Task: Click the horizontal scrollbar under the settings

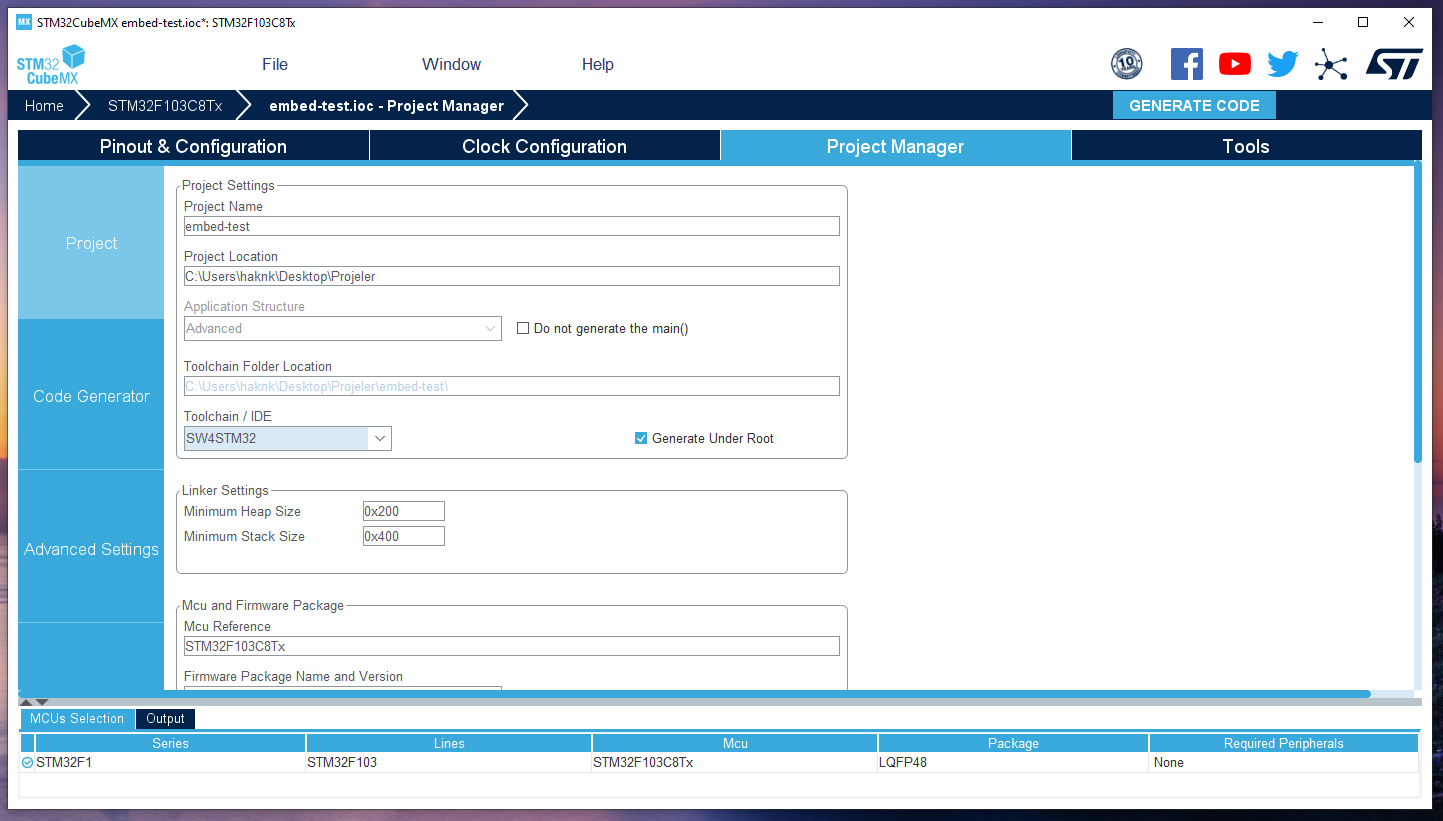Action: tap(695, 694)
